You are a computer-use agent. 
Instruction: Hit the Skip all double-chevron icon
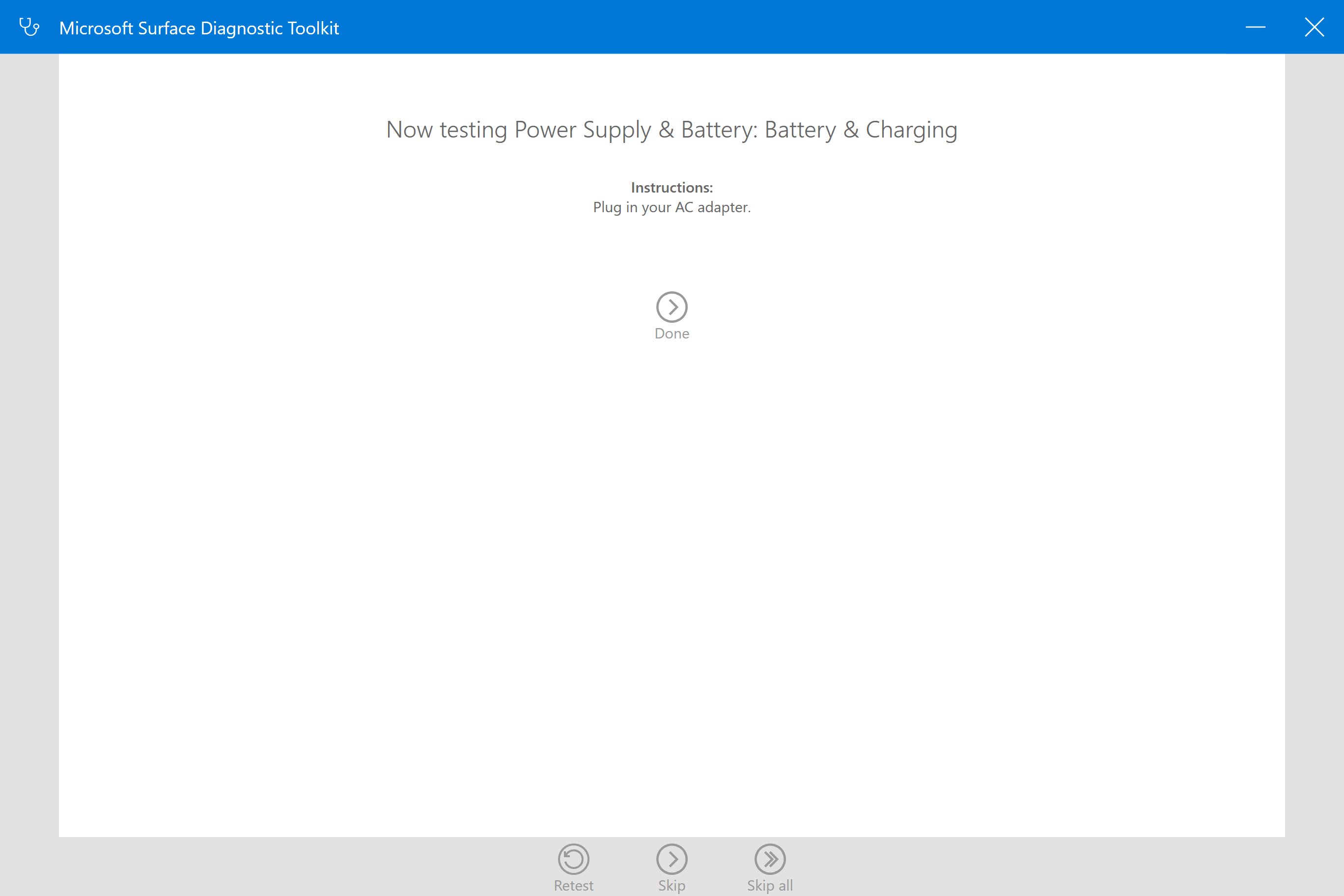tap(770, 858)
